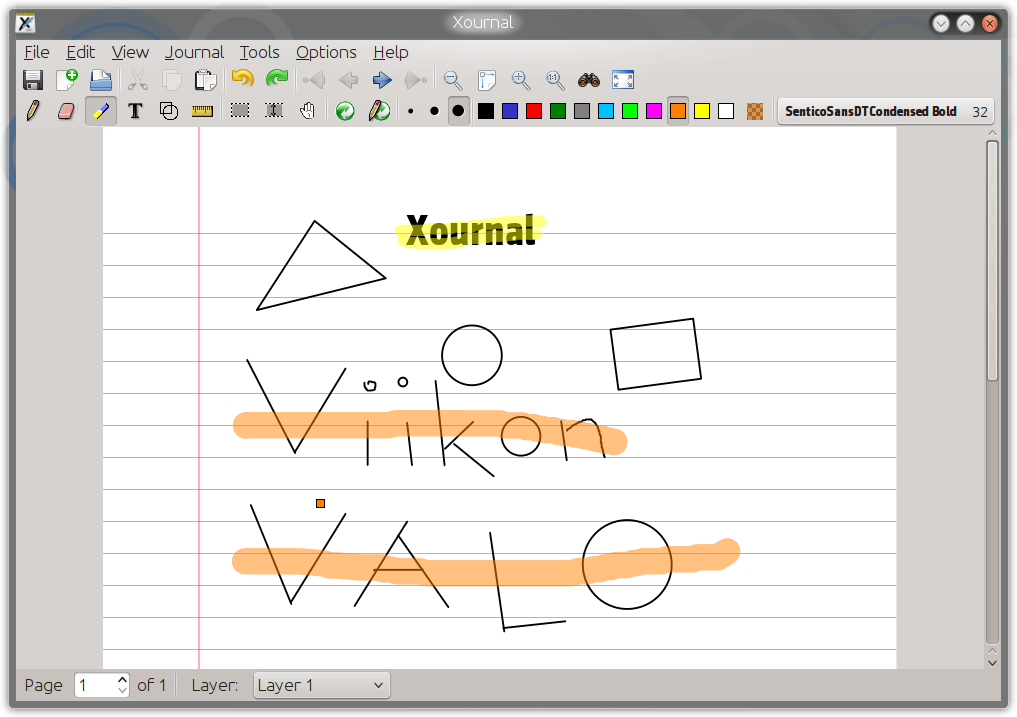Open the find binoculars tool
Viewport: 1017px width, 717px height.
[x=589, y=80]
